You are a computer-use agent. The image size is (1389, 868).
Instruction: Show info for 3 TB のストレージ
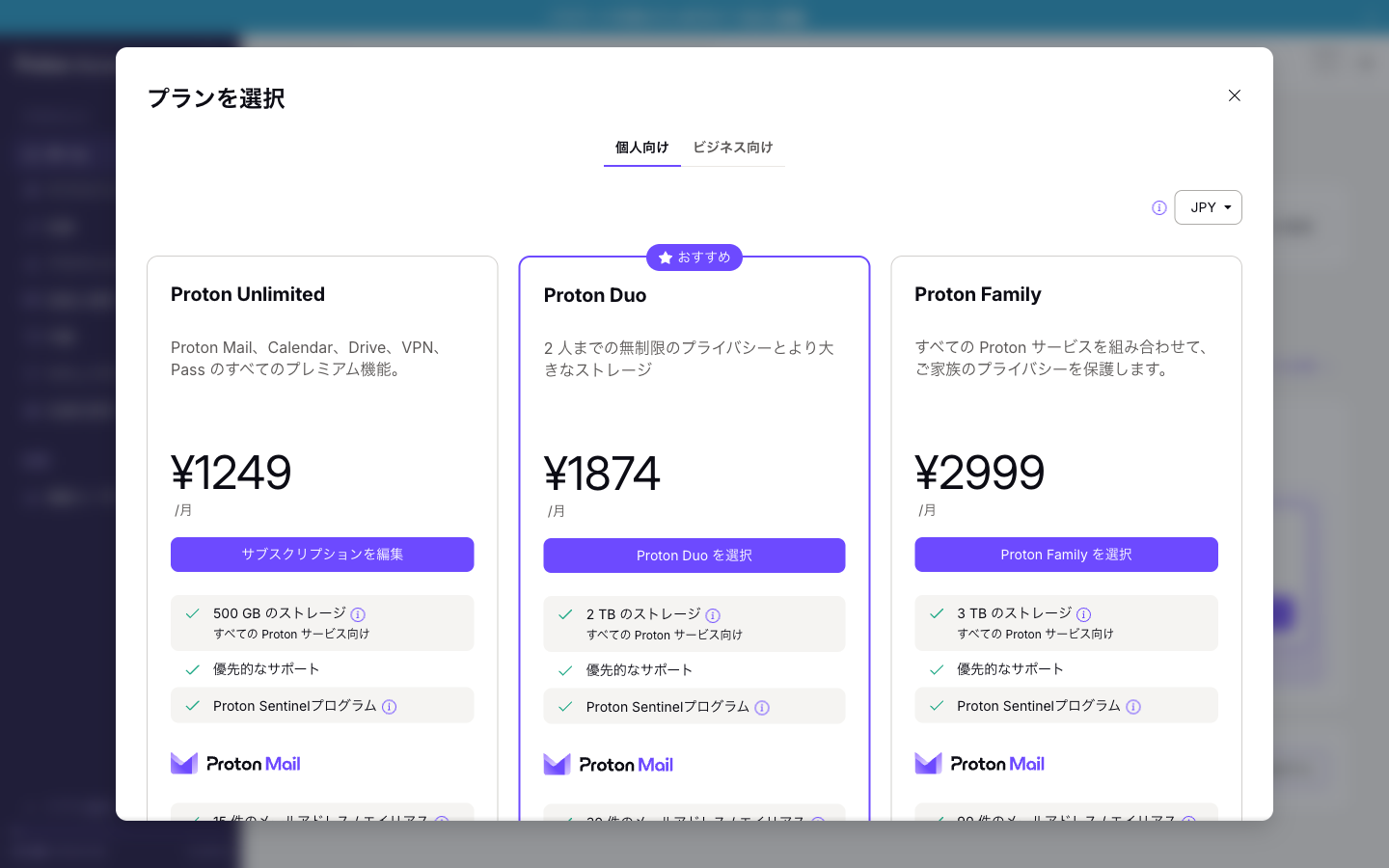pyautogui.click(x=1084, y=614)
